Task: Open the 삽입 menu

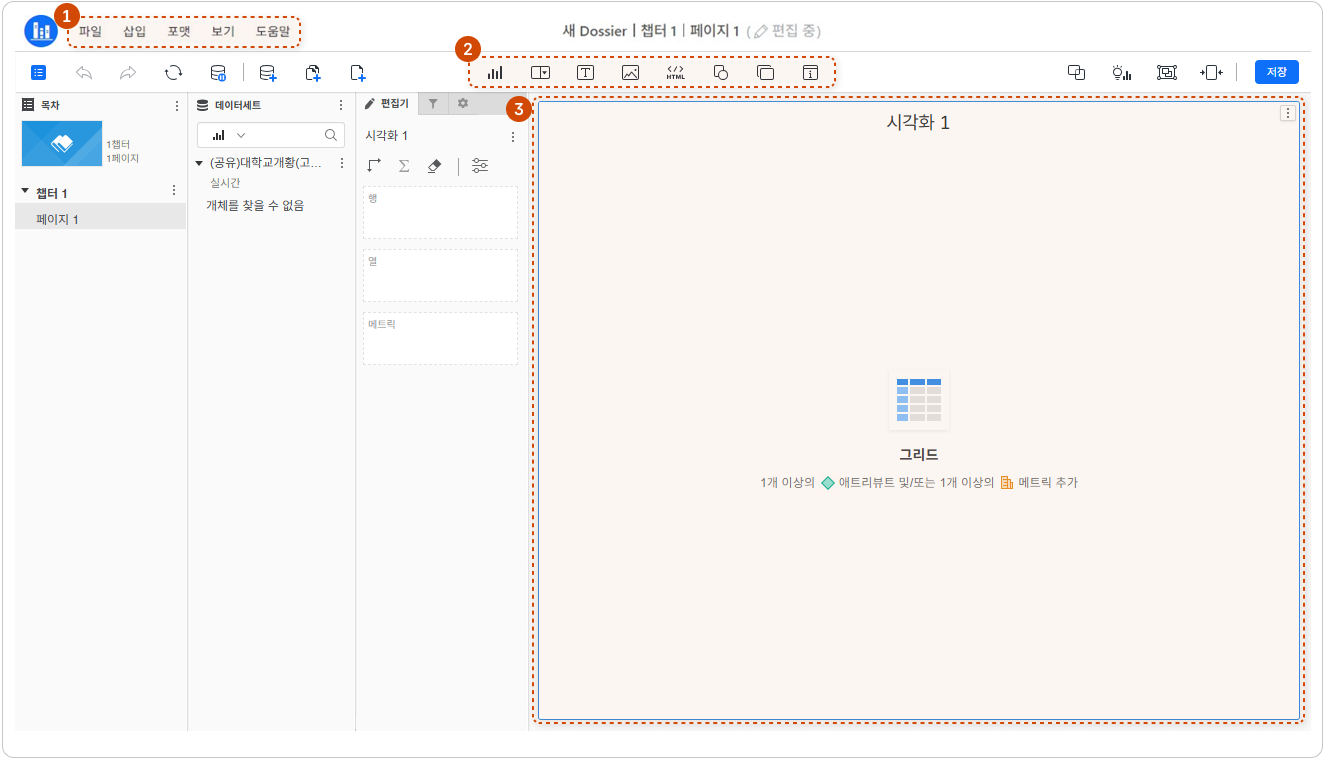Action: click(134, 31)
